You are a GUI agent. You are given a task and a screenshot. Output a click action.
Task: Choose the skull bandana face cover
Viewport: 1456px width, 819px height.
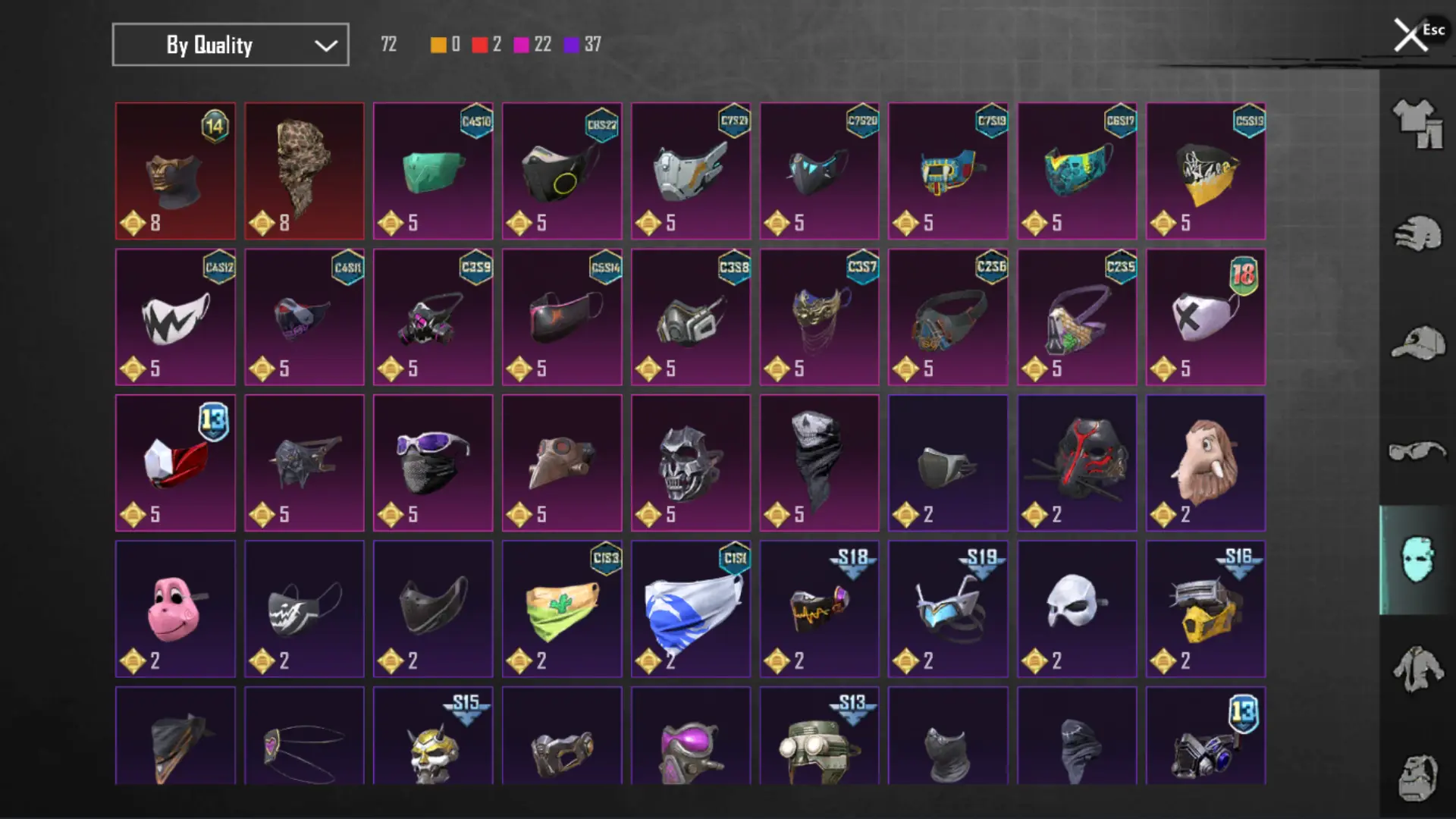820,463
